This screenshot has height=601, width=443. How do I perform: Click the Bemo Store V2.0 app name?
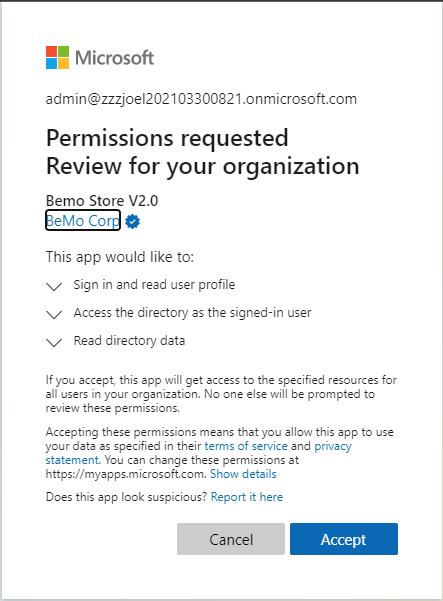click(102, 200)
